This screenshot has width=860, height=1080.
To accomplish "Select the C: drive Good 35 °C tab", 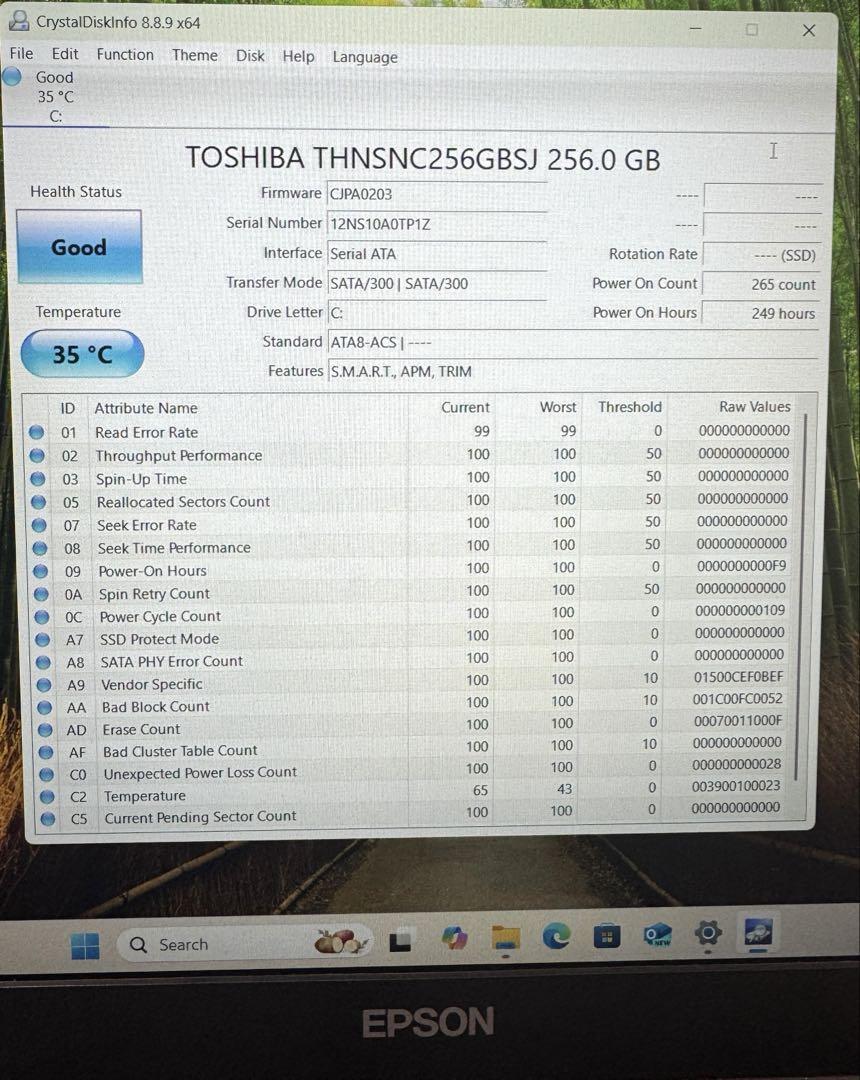I will (55, 97).
